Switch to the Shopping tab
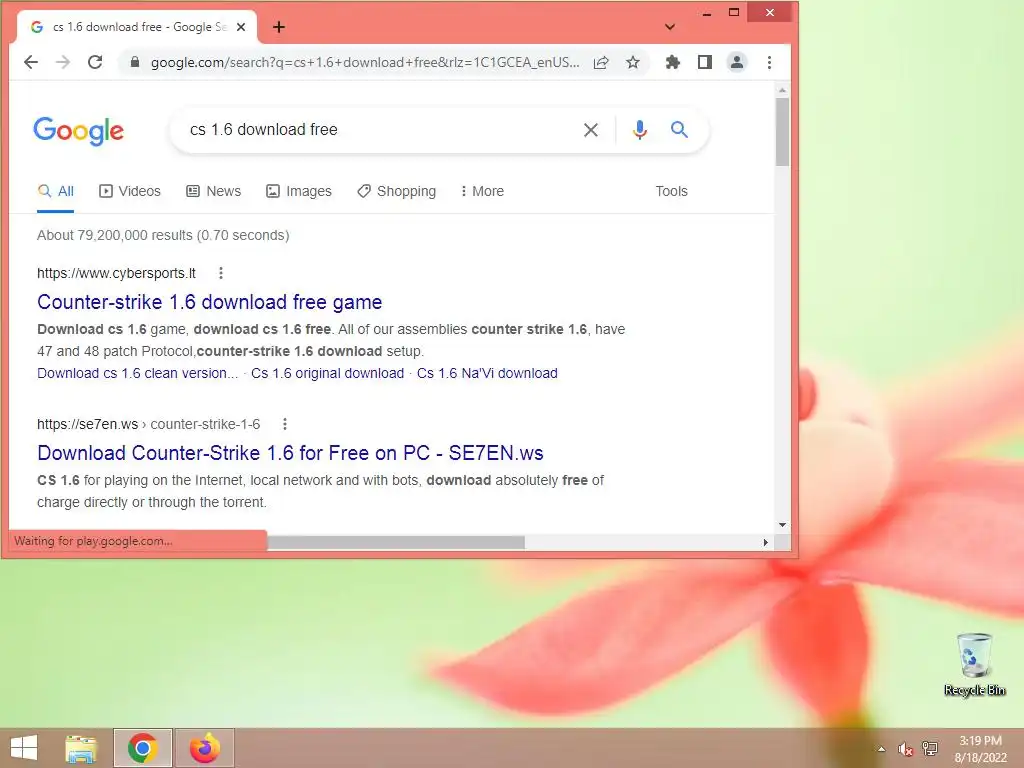 (396, 191)
